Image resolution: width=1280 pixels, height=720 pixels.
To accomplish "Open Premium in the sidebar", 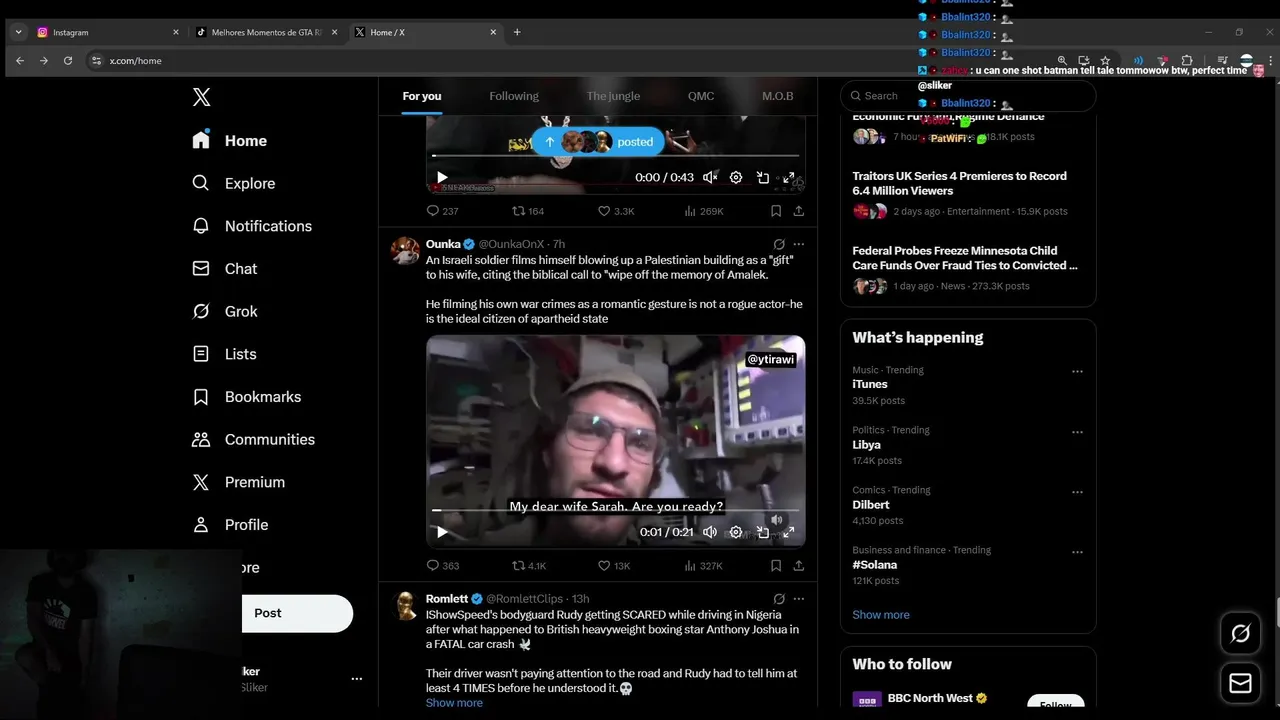I will click(x=238, y=482).
